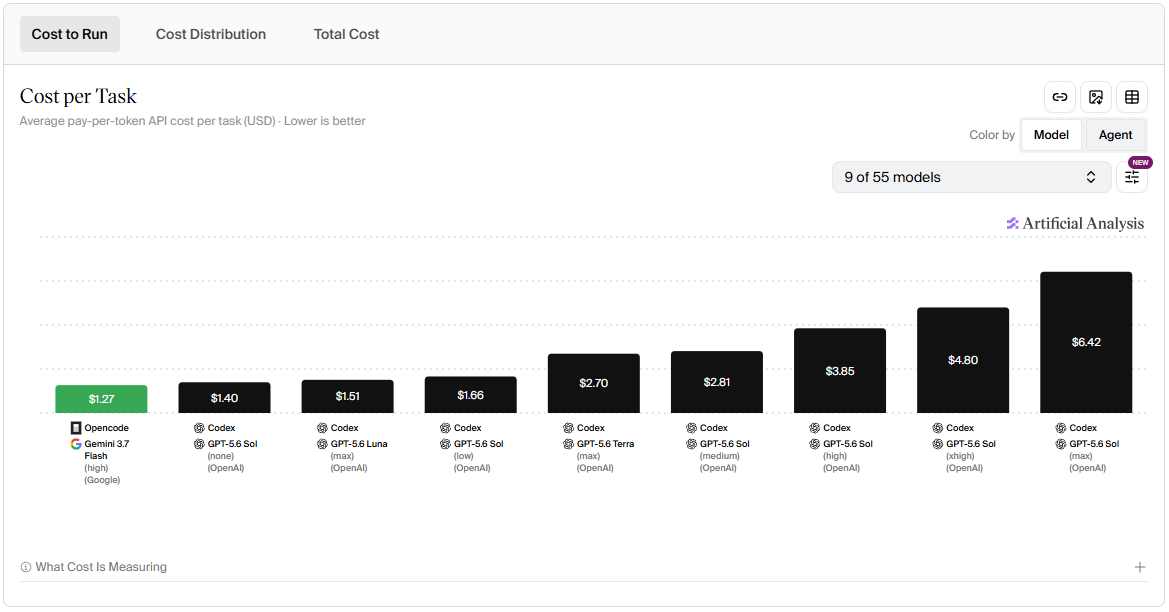Click the (low) reasoning label
The height and width of the screenshot is (612, 1169).
(464, 456)
